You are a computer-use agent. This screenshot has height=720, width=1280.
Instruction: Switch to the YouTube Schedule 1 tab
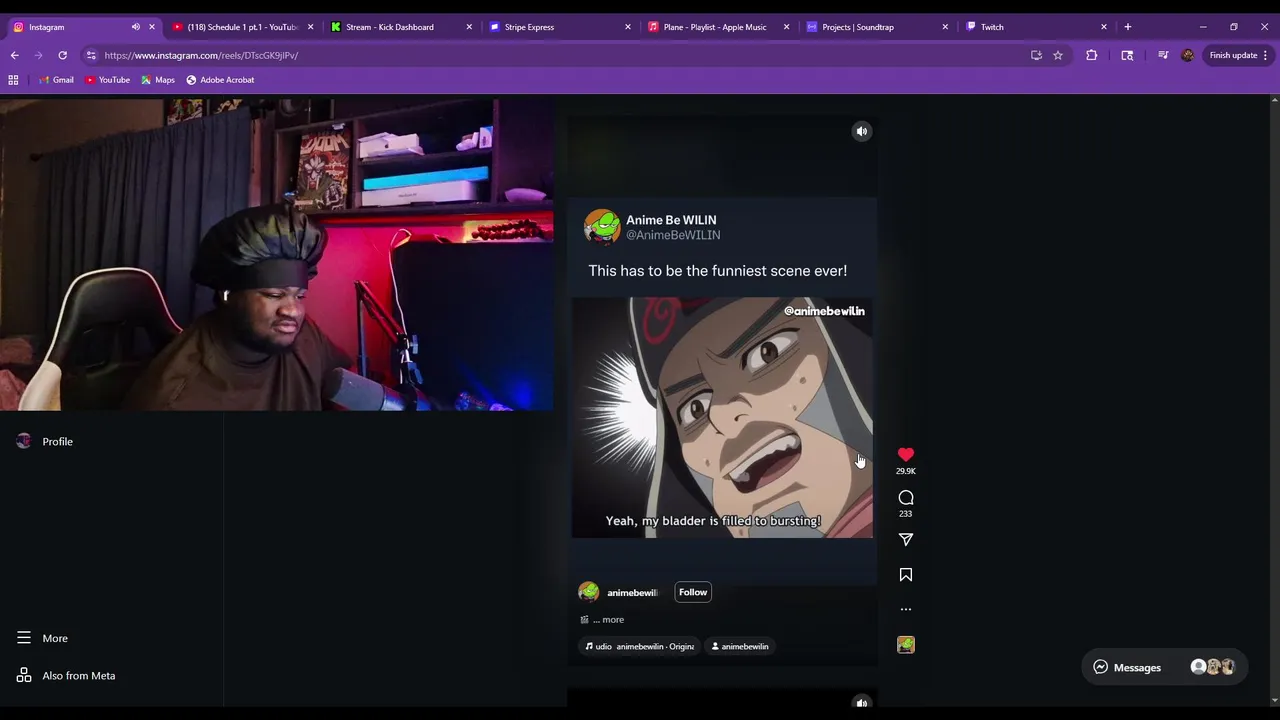pyautogui.click(x=240, y=27)
